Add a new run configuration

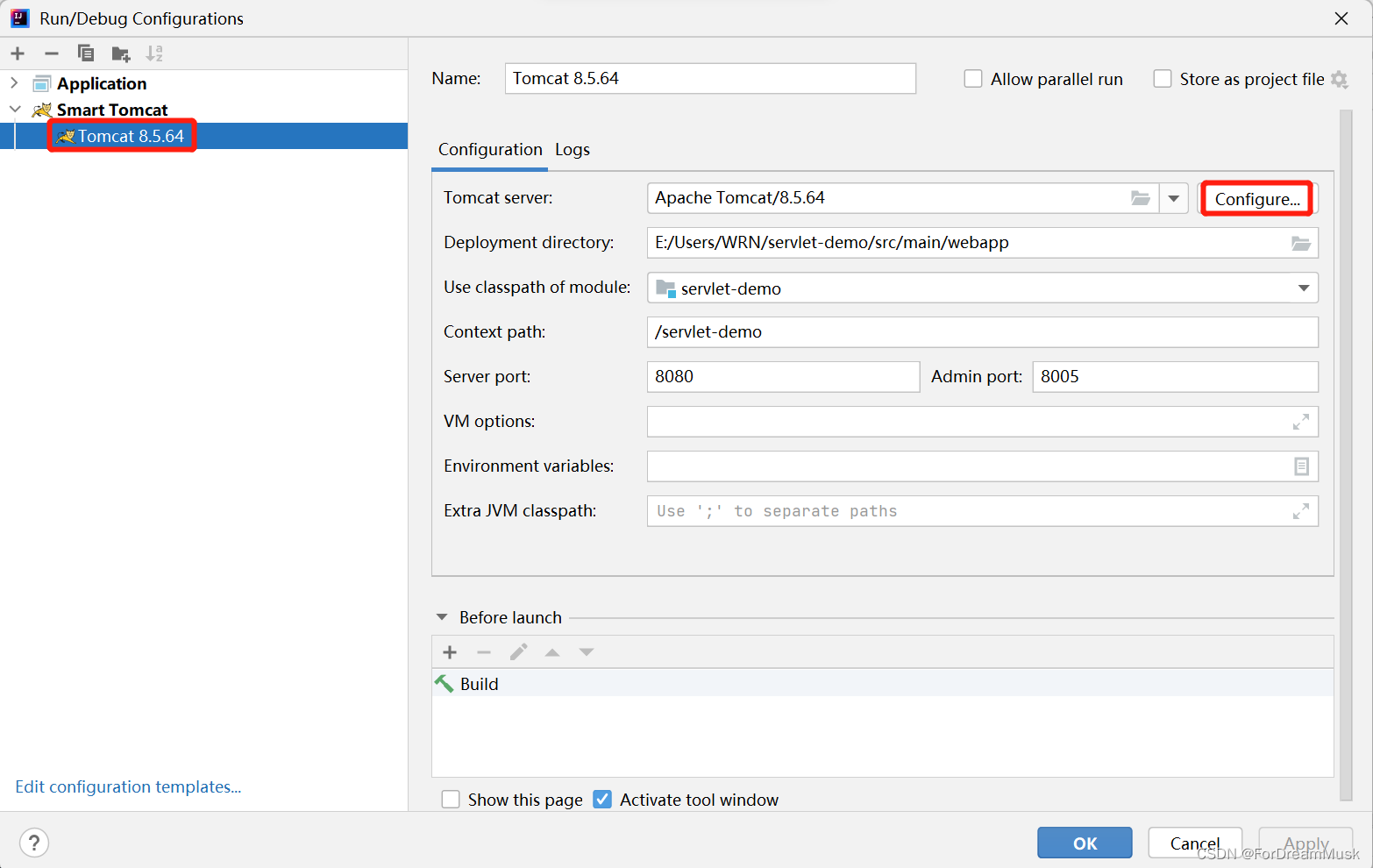[x=18, y=53]
